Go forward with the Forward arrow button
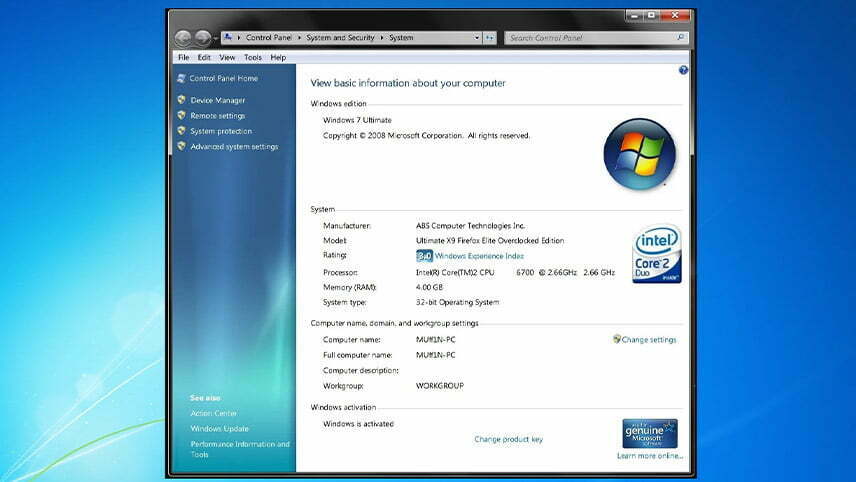The width and height of the screenshot is (856, 482). point(203,38)
